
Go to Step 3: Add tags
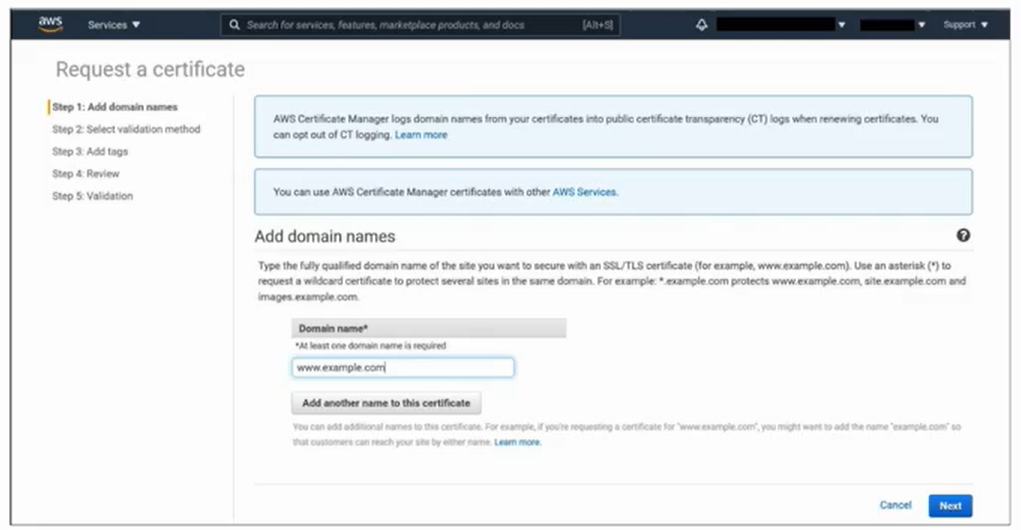click(x=90, y=151)
